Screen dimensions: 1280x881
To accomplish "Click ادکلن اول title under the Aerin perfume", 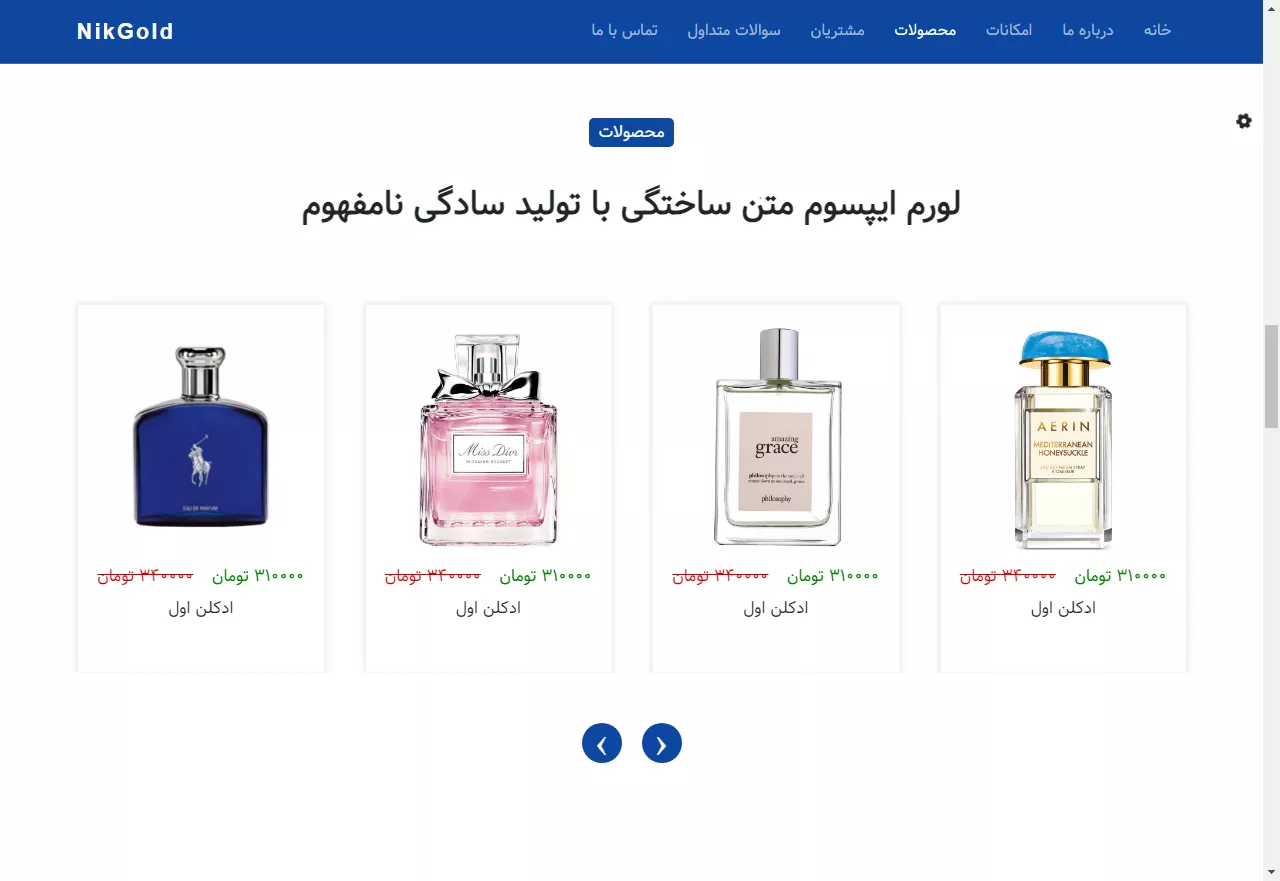I will [1063, 608].
